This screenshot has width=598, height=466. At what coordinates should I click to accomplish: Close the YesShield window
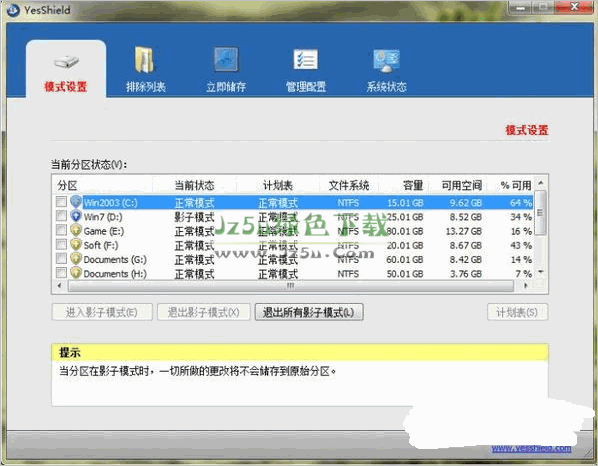point(574,7)
